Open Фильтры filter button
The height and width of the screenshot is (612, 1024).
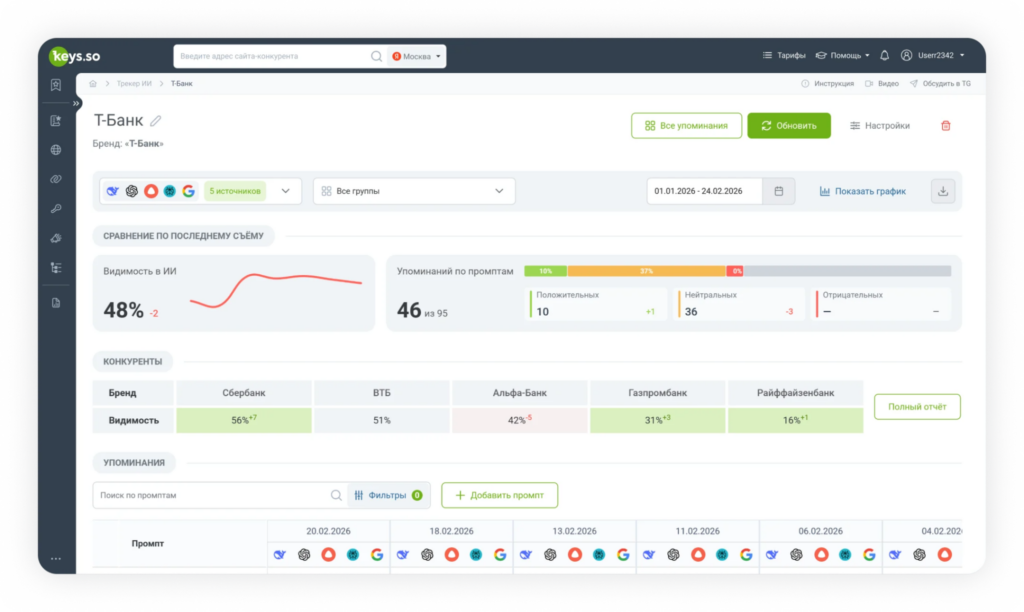tap(389, 495)
